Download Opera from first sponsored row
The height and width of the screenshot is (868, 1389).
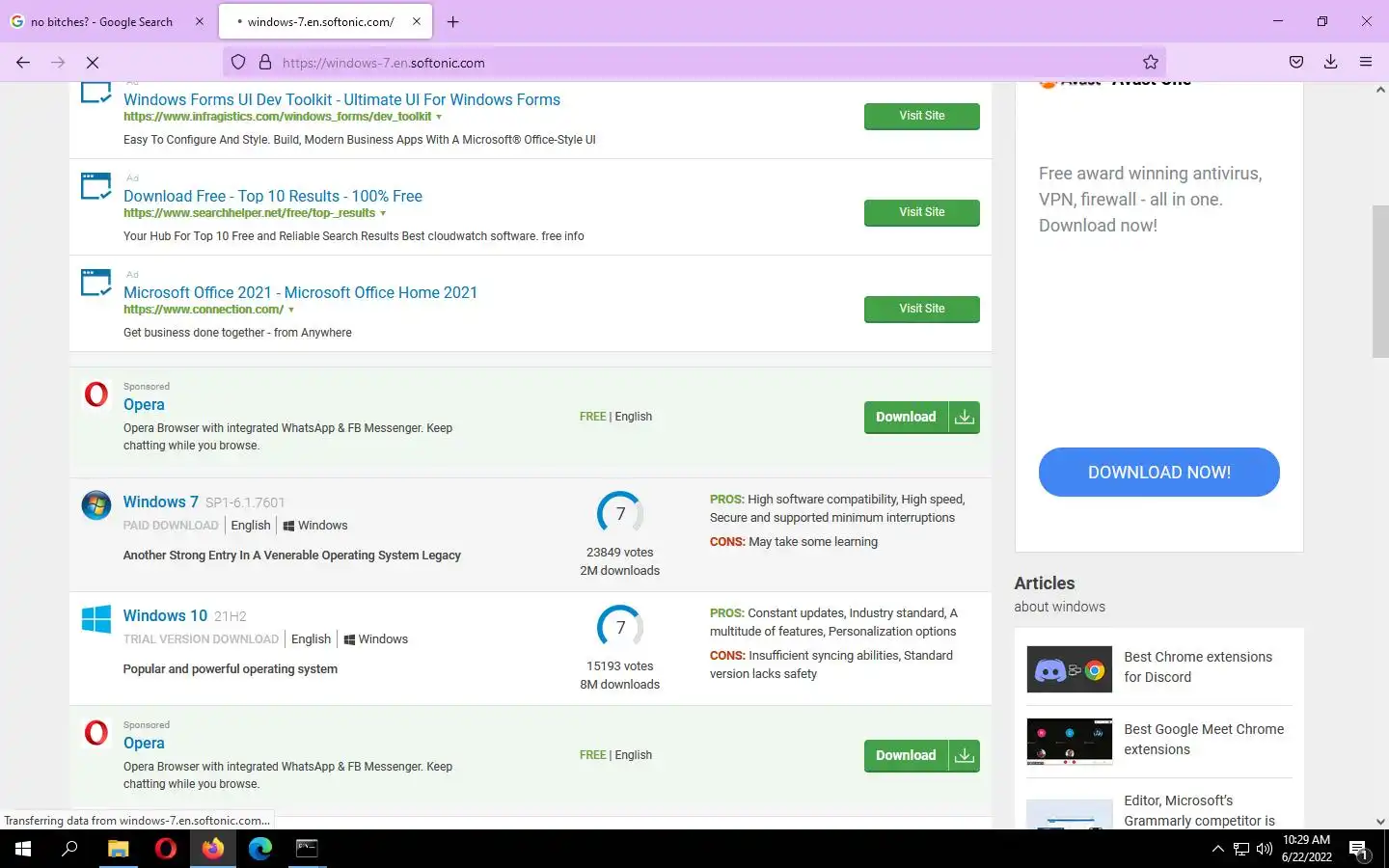[922, 418]
